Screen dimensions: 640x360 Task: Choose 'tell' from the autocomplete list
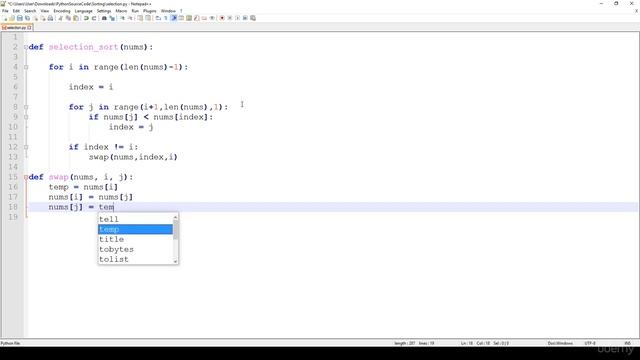136,219
